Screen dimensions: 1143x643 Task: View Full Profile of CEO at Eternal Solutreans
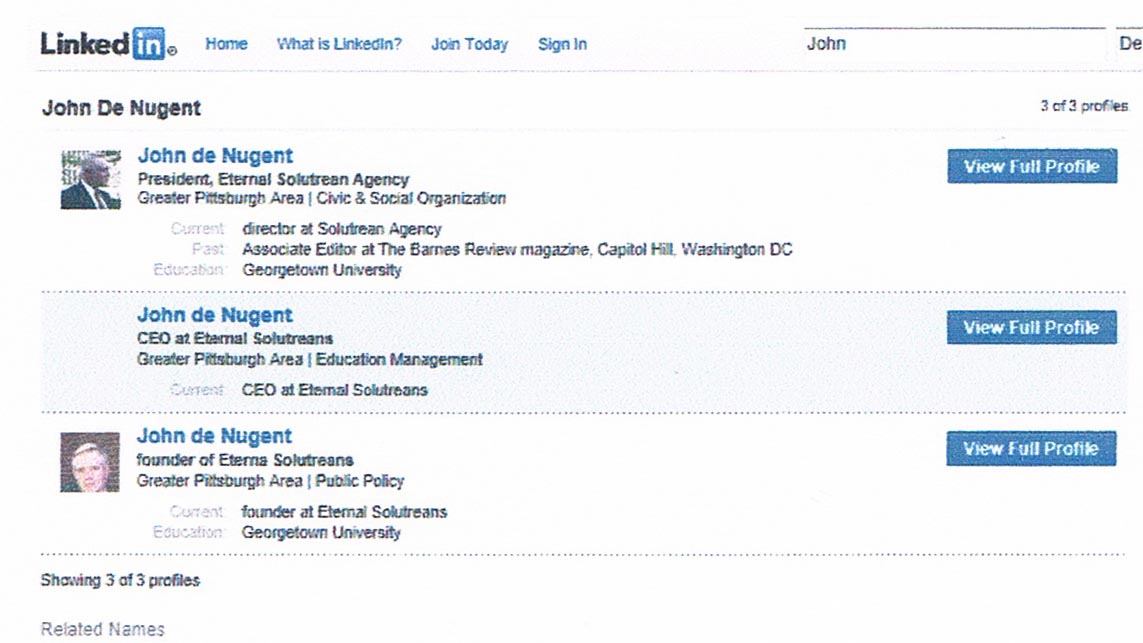(x=1031, y=327)
